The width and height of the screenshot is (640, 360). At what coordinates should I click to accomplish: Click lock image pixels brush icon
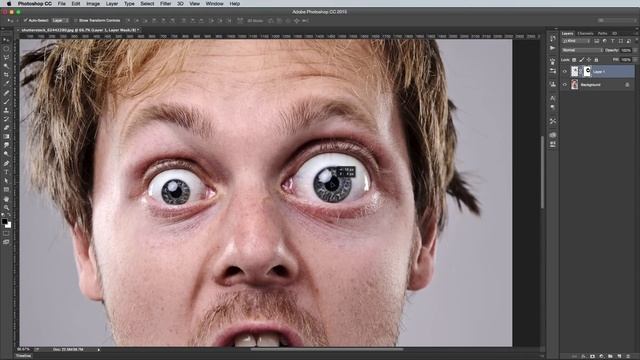tap(582, 60)
